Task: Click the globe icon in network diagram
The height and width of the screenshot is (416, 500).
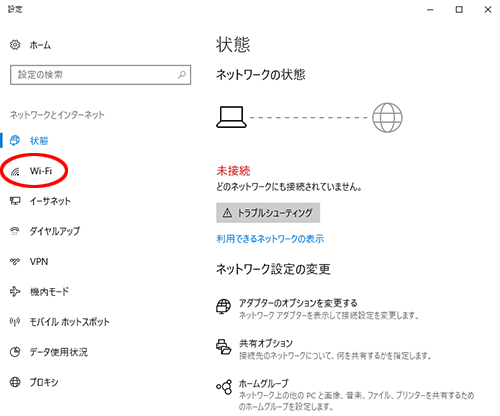Action: pyautogui.click(x=387, y=117)
